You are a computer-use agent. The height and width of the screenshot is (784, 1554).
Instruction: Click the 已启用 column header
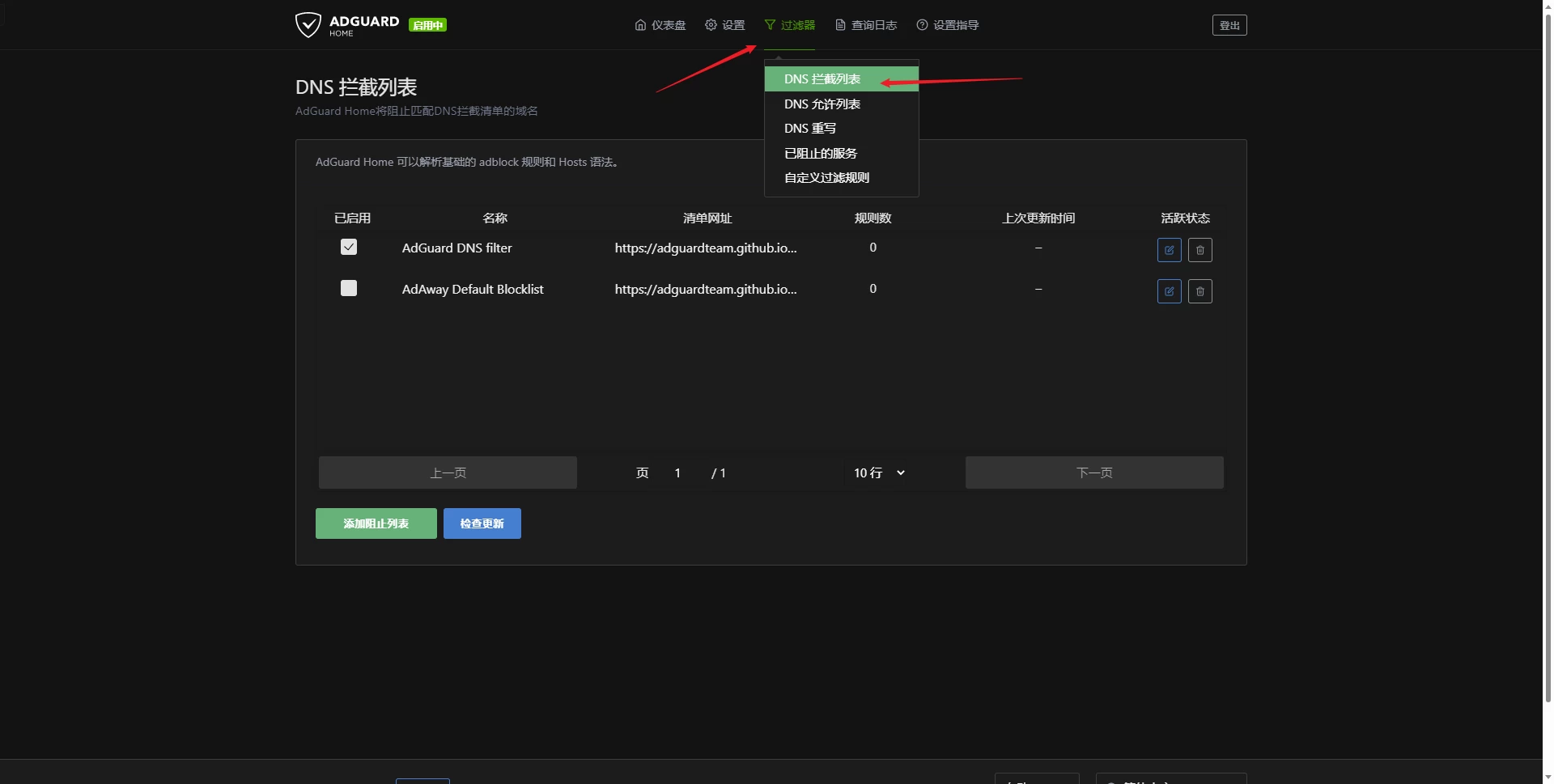click(352, 218)
